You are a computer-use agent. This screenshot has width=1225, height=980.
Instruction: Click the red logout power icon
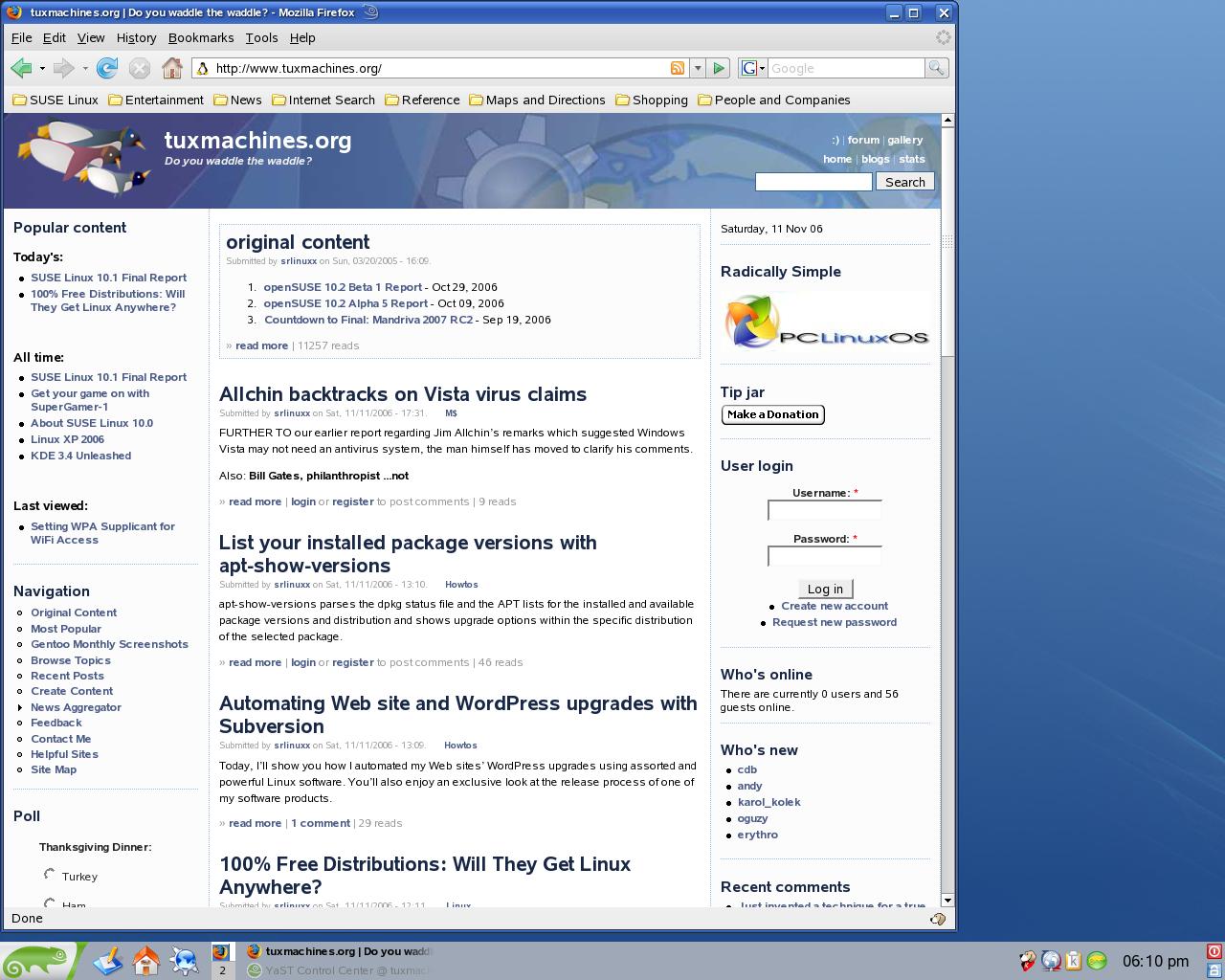tap(1214, 951)
